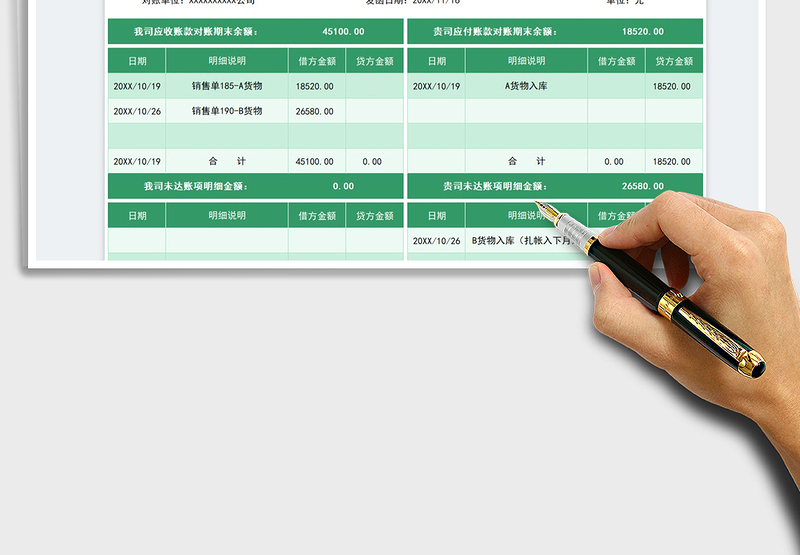Click 明细说明 column header under 我司应收账款 section

pos(227,61)
